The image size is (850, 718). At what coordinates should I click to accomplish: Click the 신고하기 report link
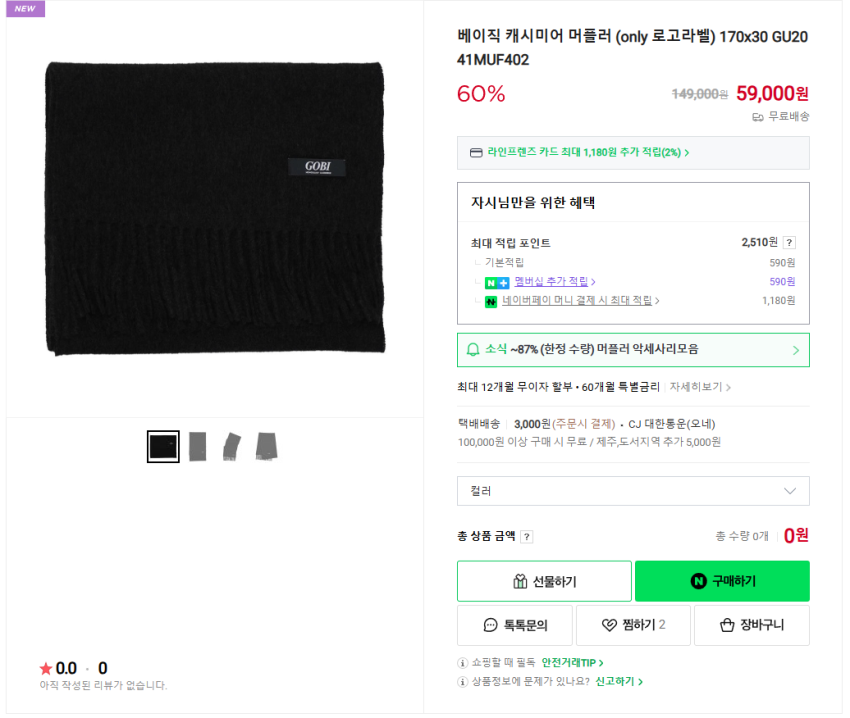pos(619,682)
